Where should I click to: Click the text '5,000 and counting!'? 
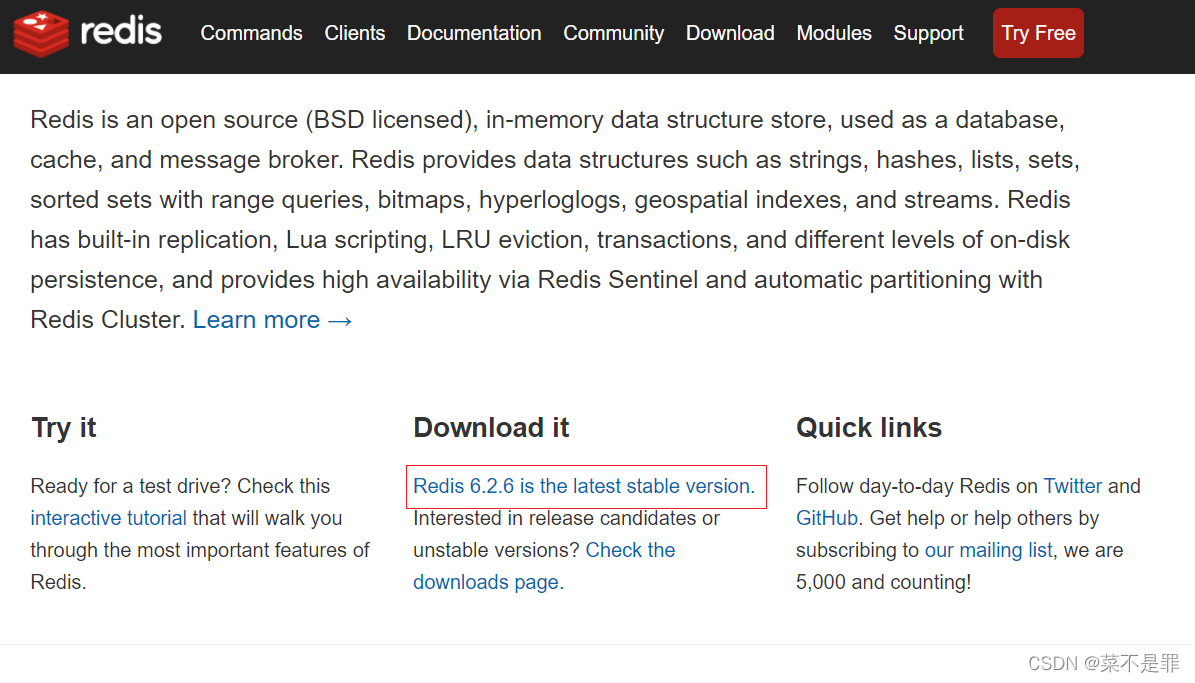pyautogui.click(x=884, y=582)
